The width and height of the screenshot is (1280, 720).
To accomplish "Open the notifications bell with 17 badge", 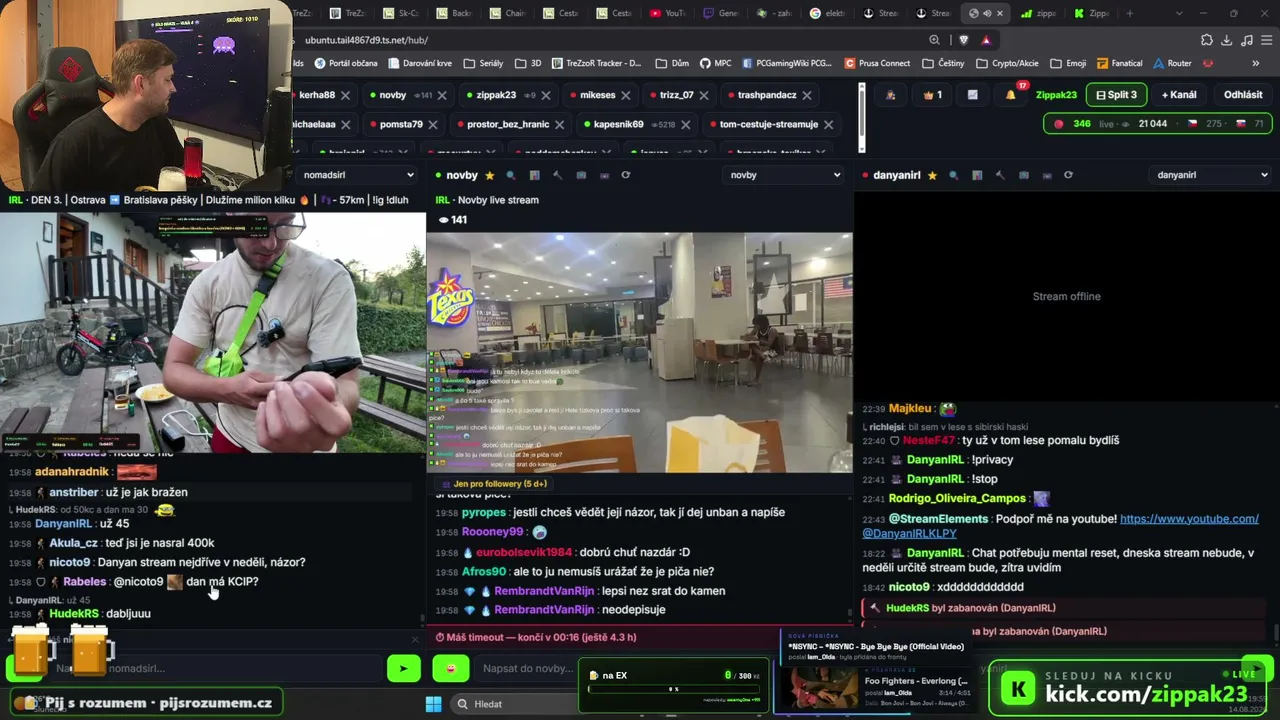I will pos(1012,94).
